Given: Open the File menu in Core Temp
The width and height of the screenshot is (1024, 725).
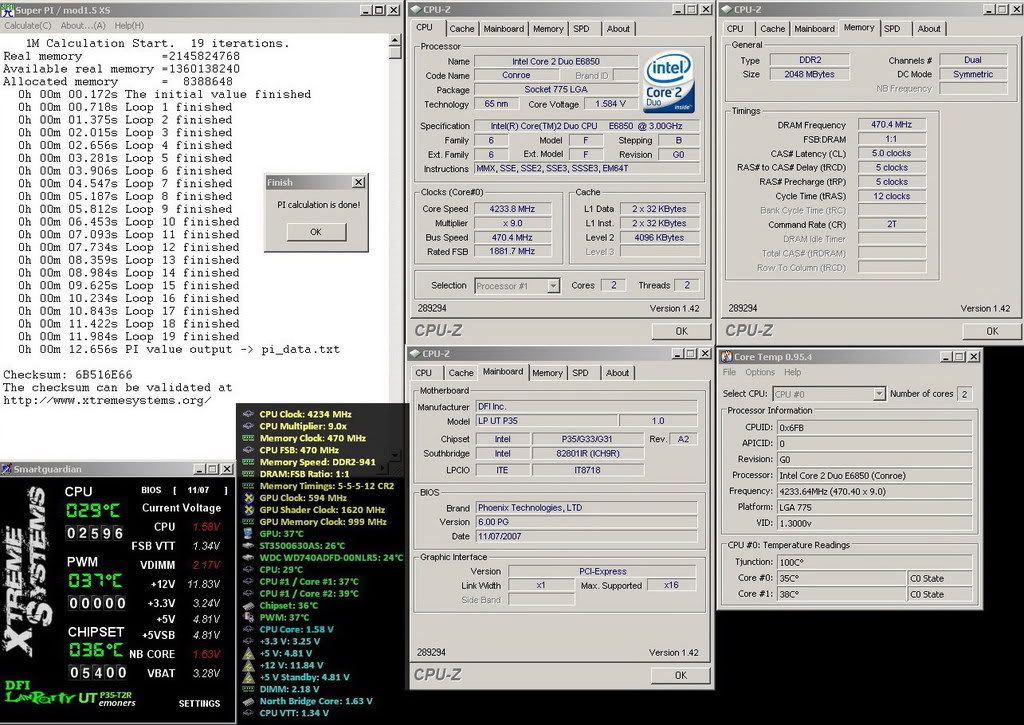Looking at the screenshot, I should (x=729, y=372).
